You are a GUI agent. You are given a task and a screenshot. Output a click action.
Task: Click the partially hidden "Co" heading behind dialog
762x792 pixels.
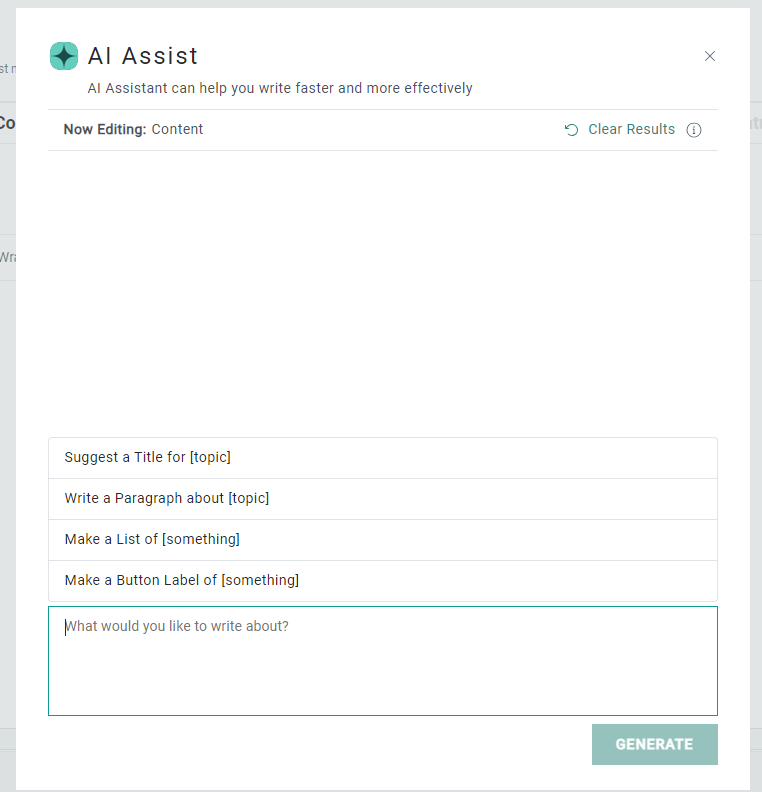click(x=7, y=123)
